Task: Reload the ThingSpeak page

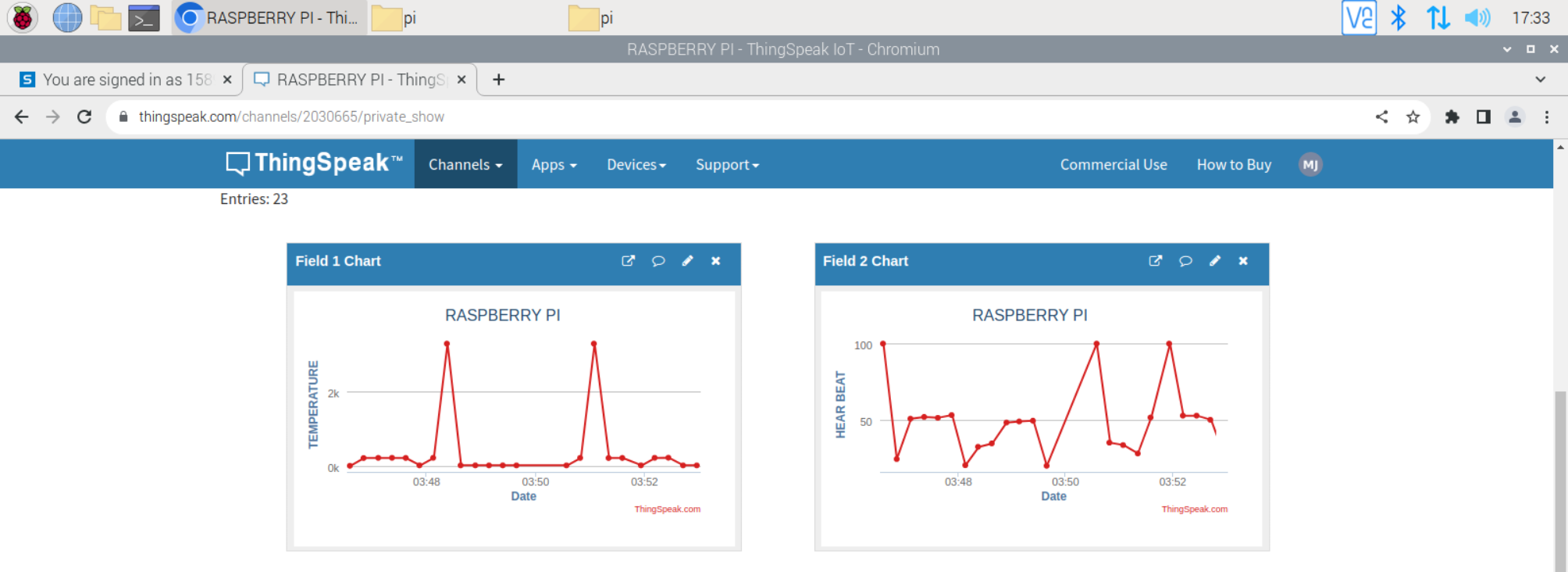Action: click(84, 117)
